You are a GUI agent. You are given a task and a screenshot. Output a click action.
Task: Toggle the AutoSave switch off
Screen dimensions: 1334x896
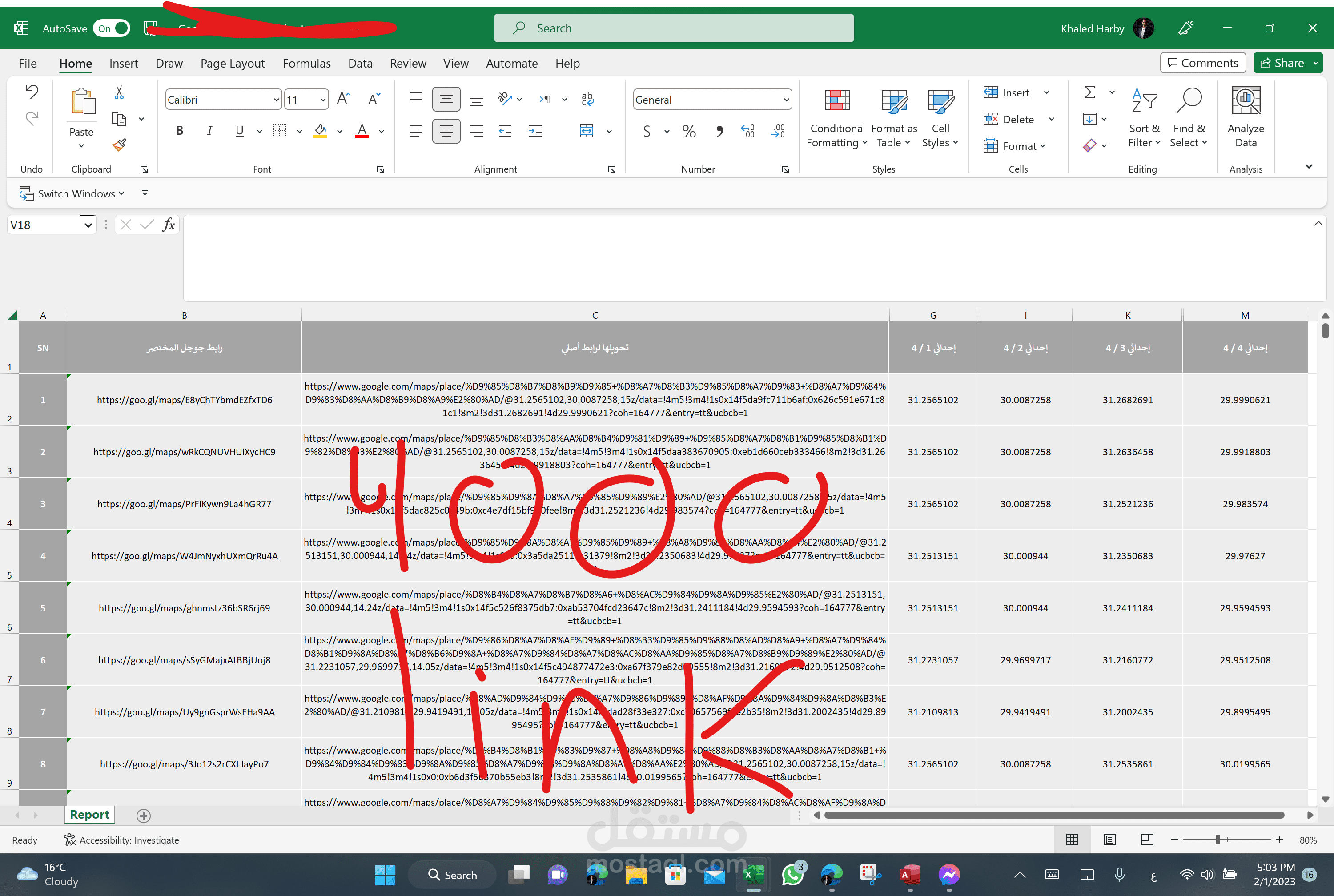click(x=113, y=28)
